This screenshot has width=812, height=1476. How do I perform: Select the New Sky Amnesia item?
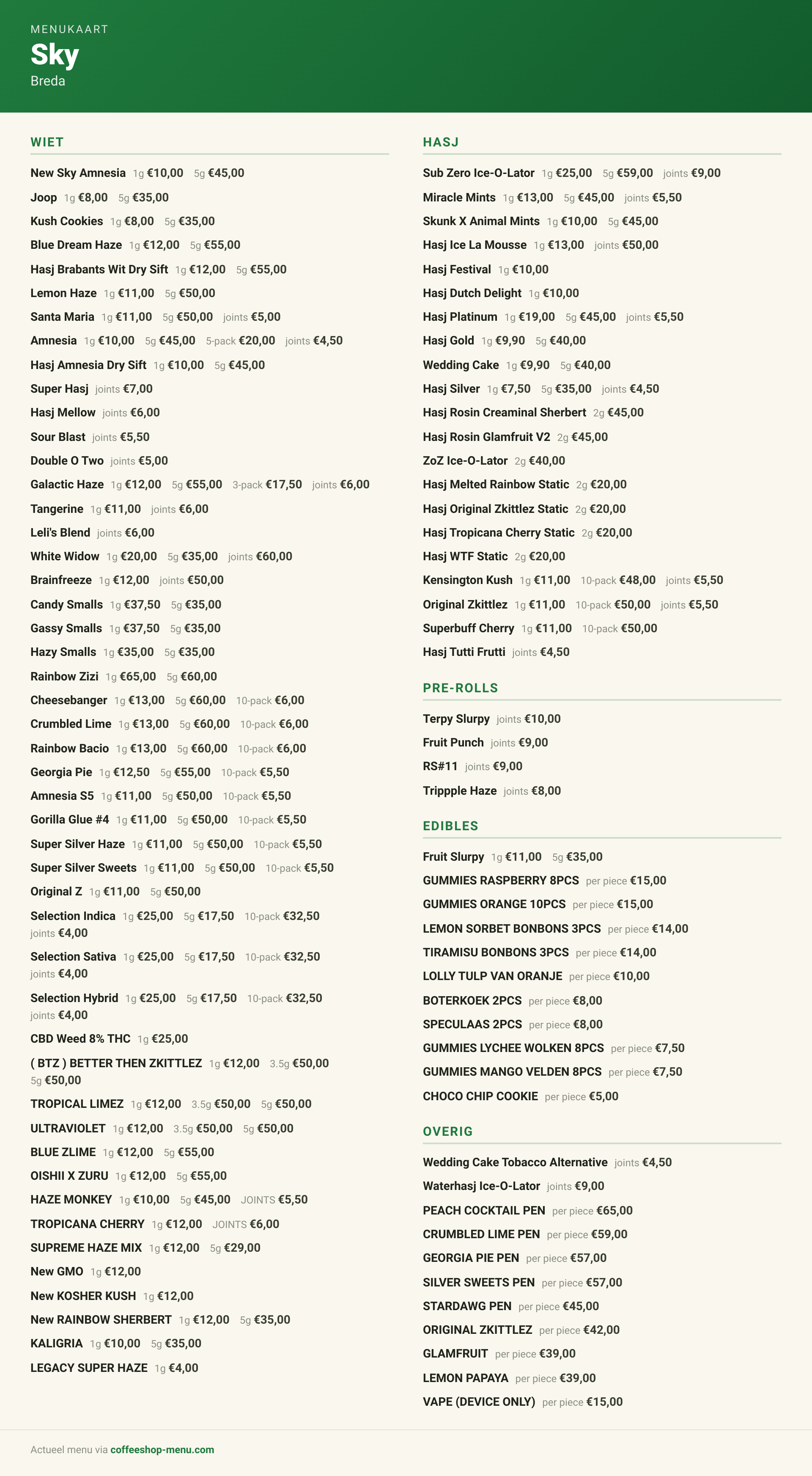pyautogui.click(x=78, y=173)
